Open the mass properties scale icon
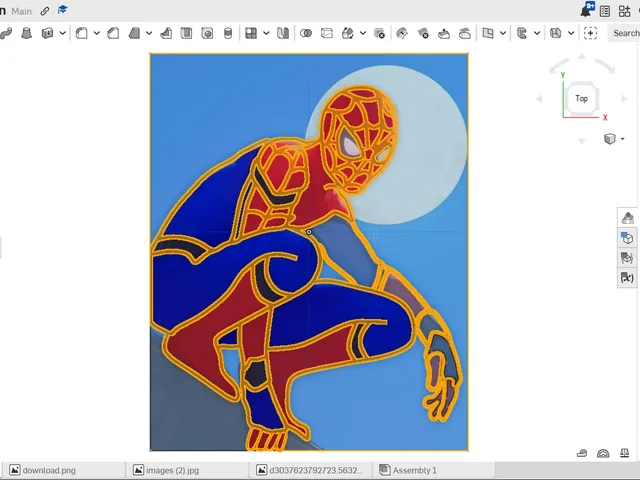Image resolution: width=640 pixels, height=480 pixels. click(x=624, y=453)
